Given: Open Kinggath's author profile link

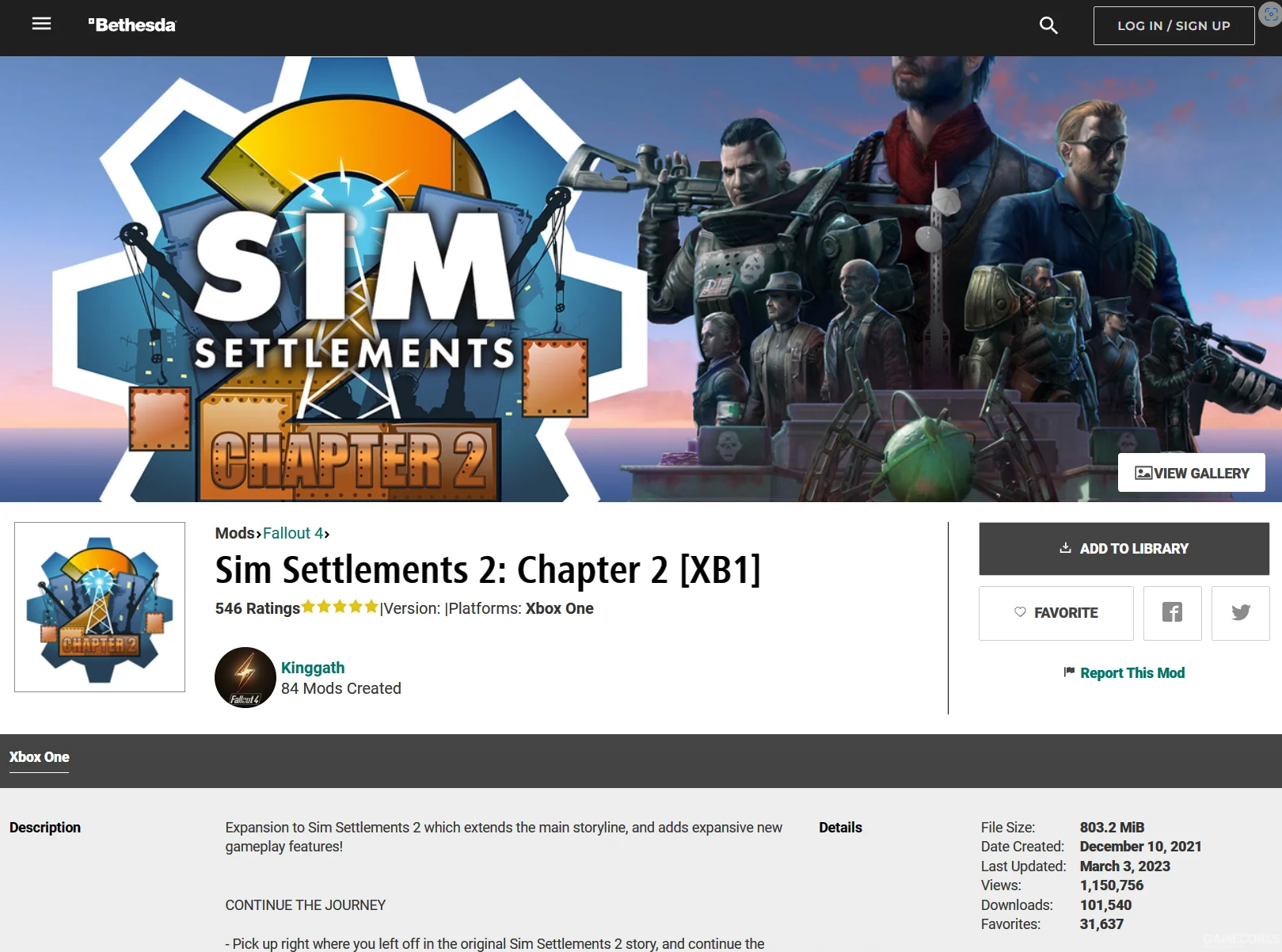Looking at the screenshot, I should tap(313, 668).
